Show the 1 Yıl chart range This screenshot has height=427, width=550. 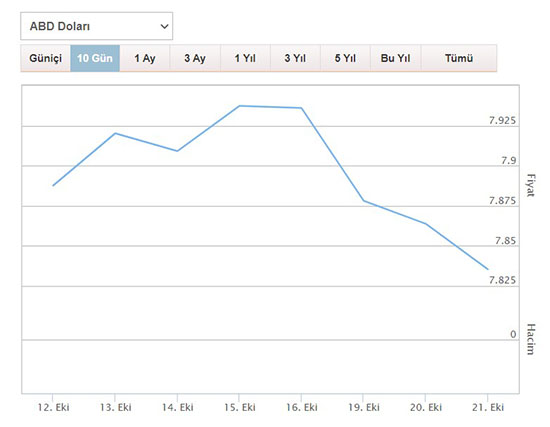coord(245,58)
